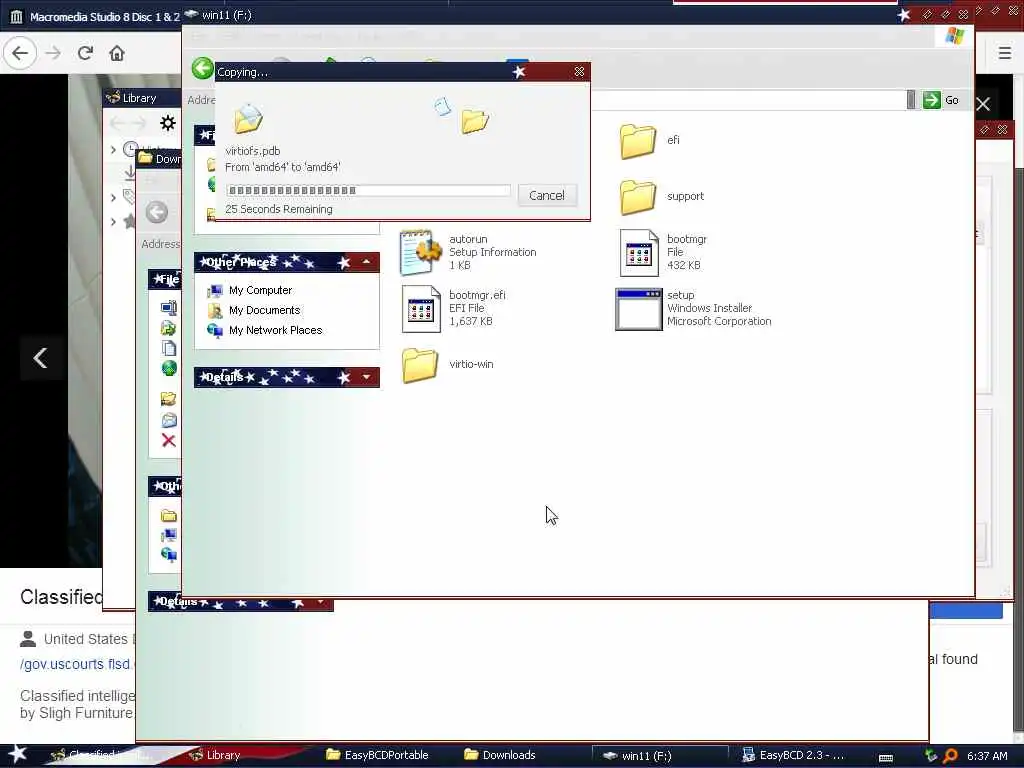The height and width of the screenshot is (768, 1024).
Task: Click the Macromedia Studio 8 browser tab
Action: 95,16
